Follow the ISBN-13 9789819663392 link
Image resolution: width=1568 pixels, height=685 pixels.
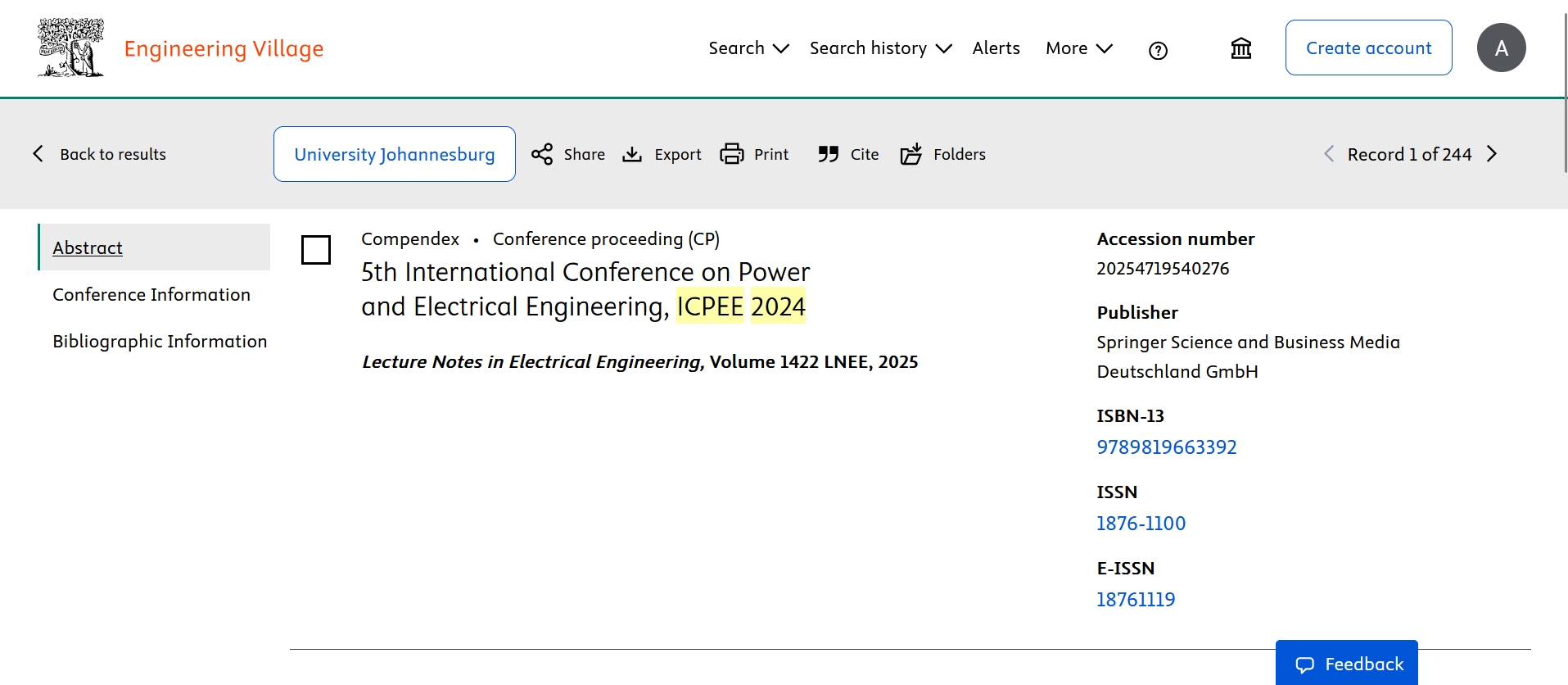tap(1166, 447)
